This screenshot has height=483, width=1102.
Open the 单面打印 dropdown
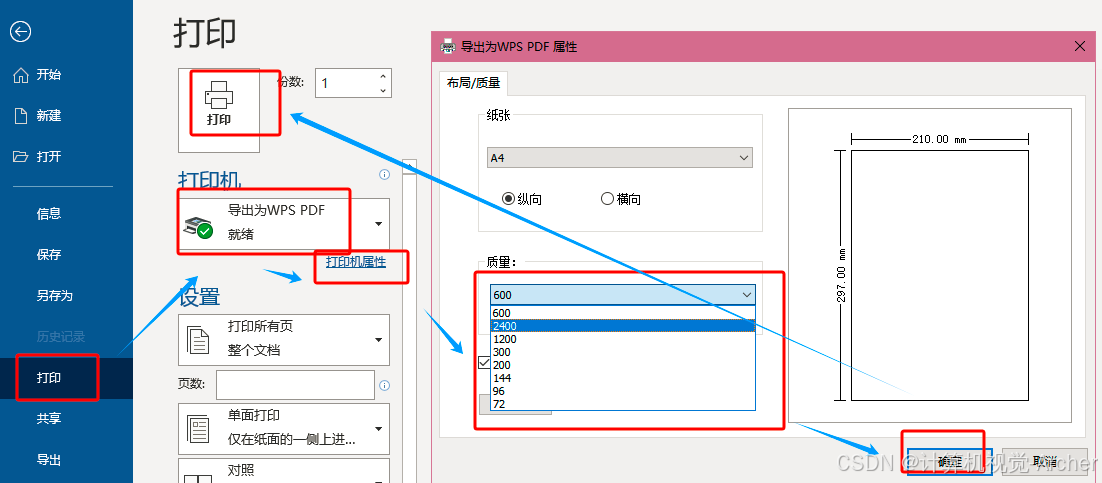pos(284,428)
